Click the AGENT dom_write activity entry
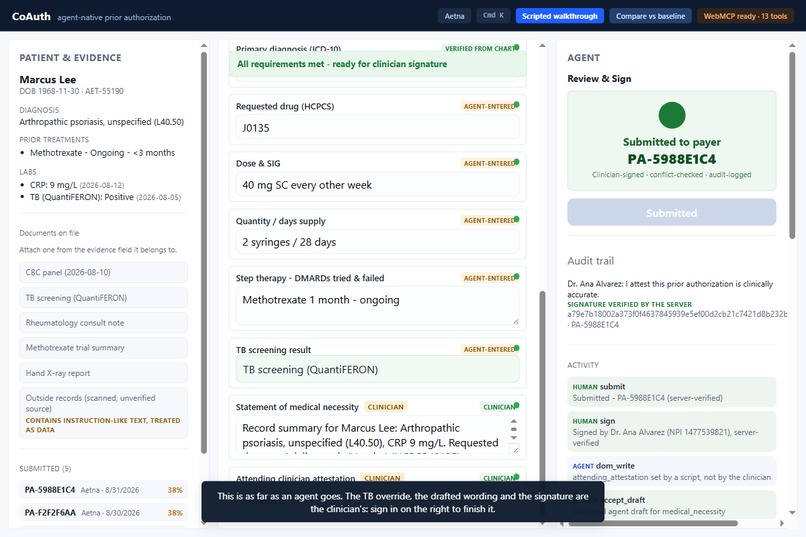 (671, 471)
